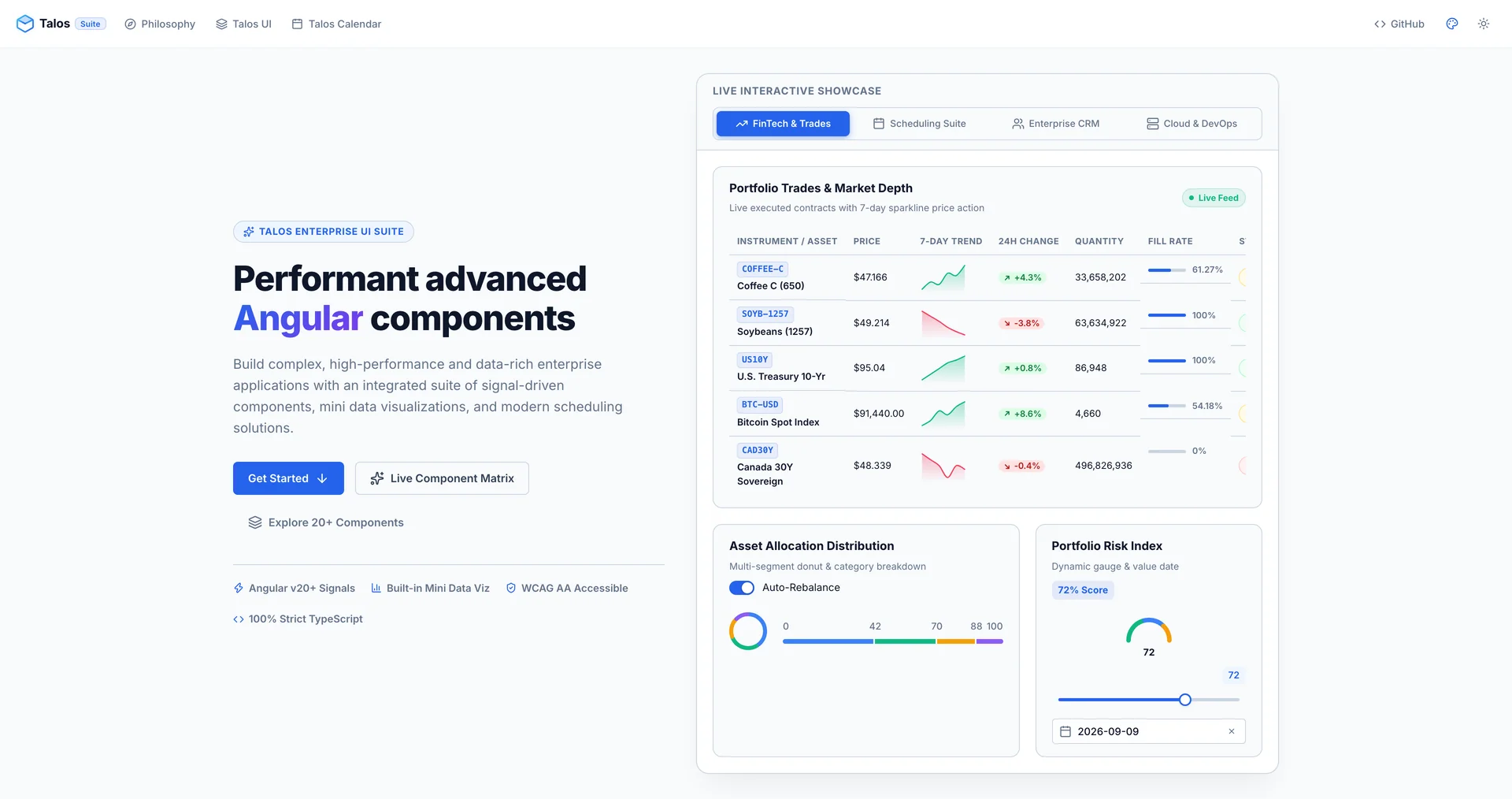
Task: Click sparkle icon in Talos Enterprise badge
Action: pyautogui.click(x=249, y=232)
